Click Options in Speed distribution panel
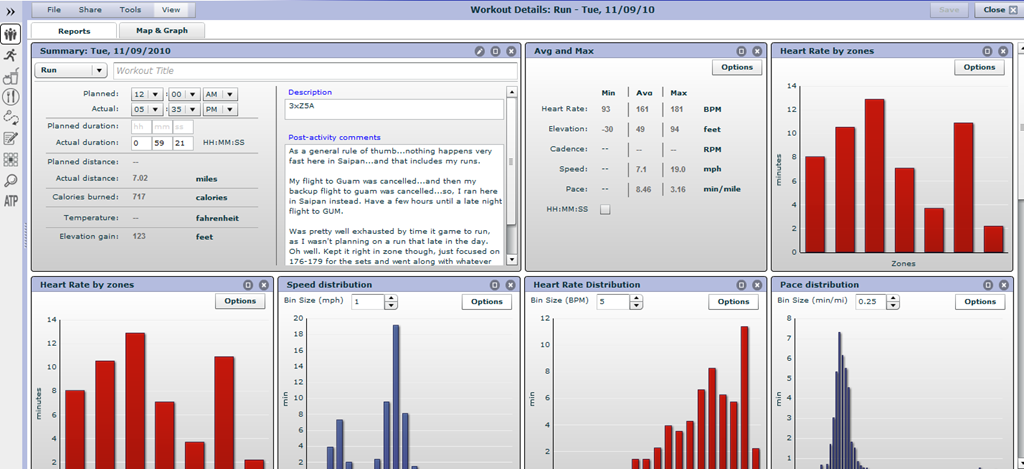The height and width of the screenshot is (469, 1024). (x=487, y=301)
